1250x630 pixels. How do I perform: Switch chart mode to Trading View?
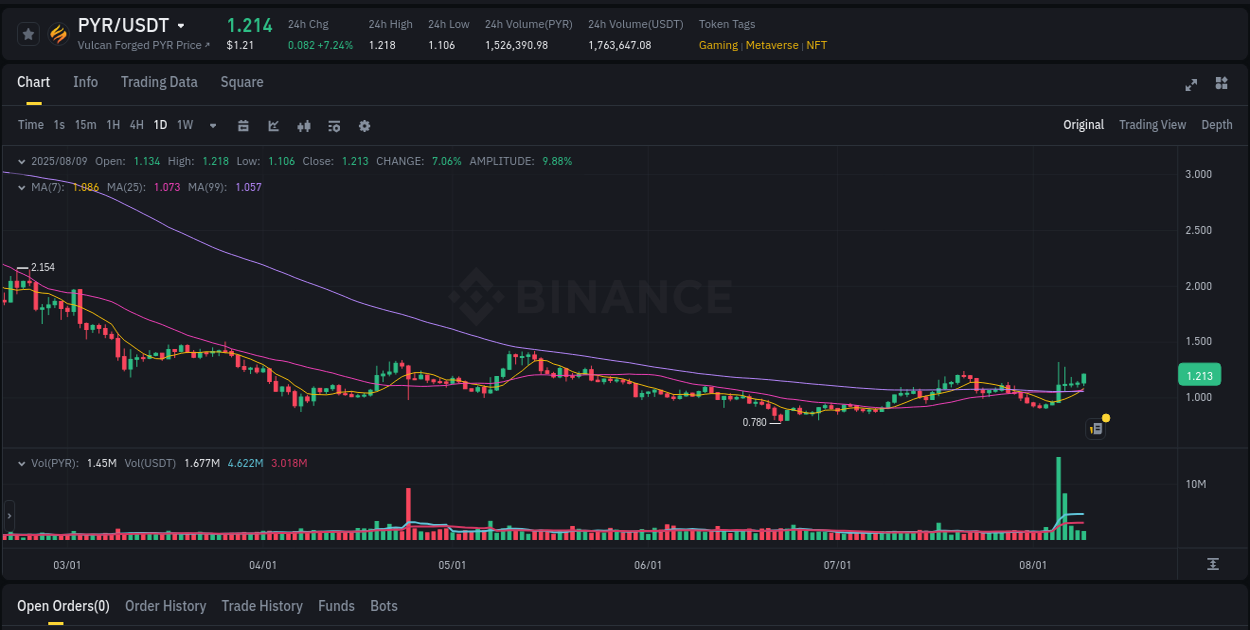pyautogui.click(x=1152, y=125)
